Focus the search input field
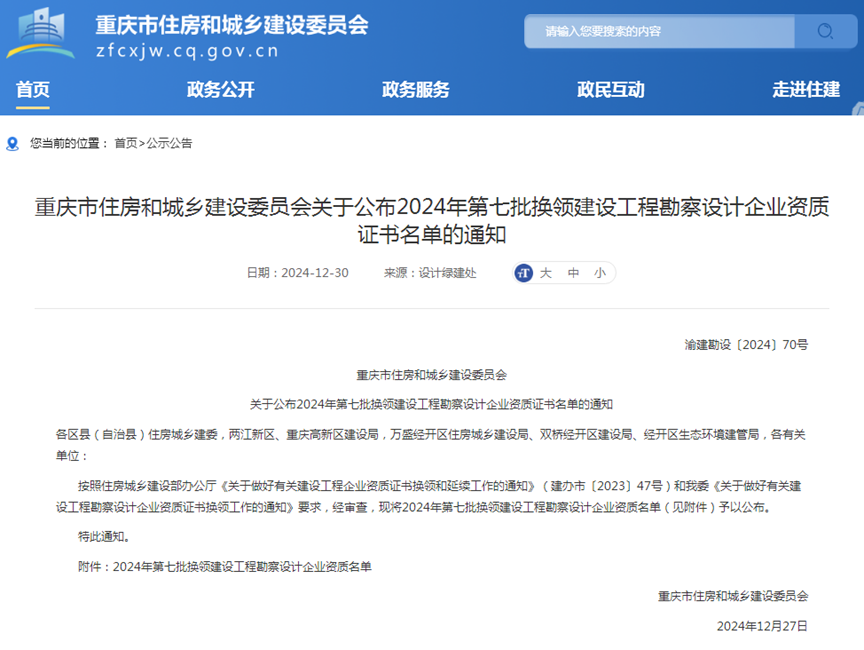This screenshot has width=864, height=650. click(x=659, y=31)
